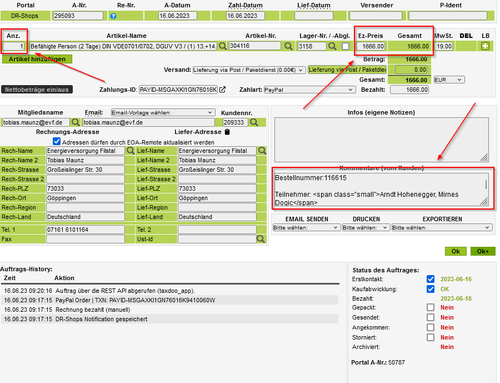Click magnifier beside Kundennr. 209333

[254, 122]
